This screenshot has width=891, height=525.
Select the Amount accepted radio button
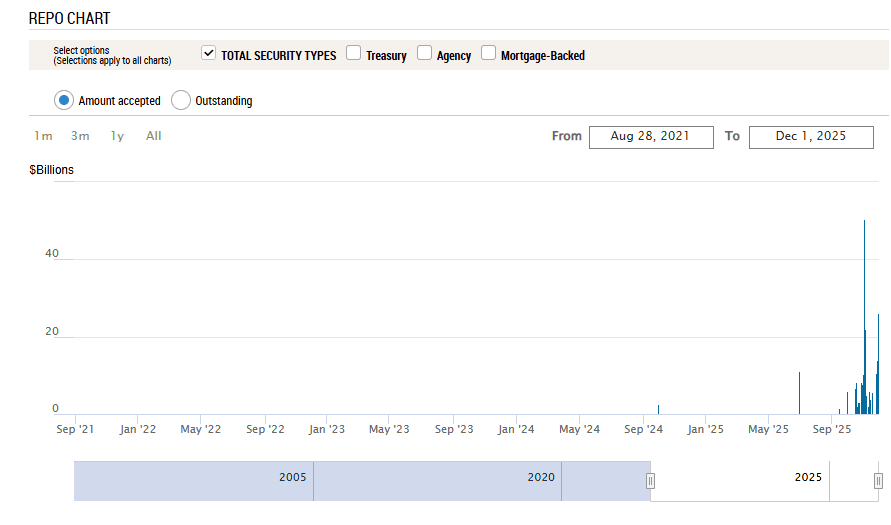click(x=64, y=100)
